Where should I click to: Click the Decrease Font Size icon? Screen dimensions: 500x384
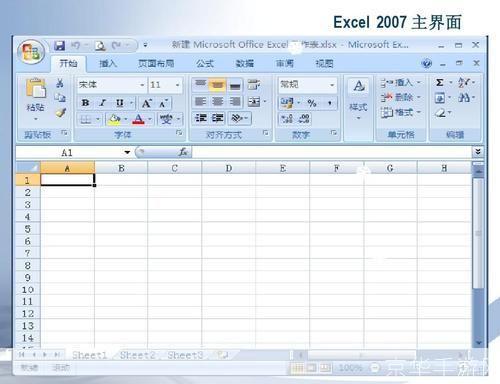[163, 103]
